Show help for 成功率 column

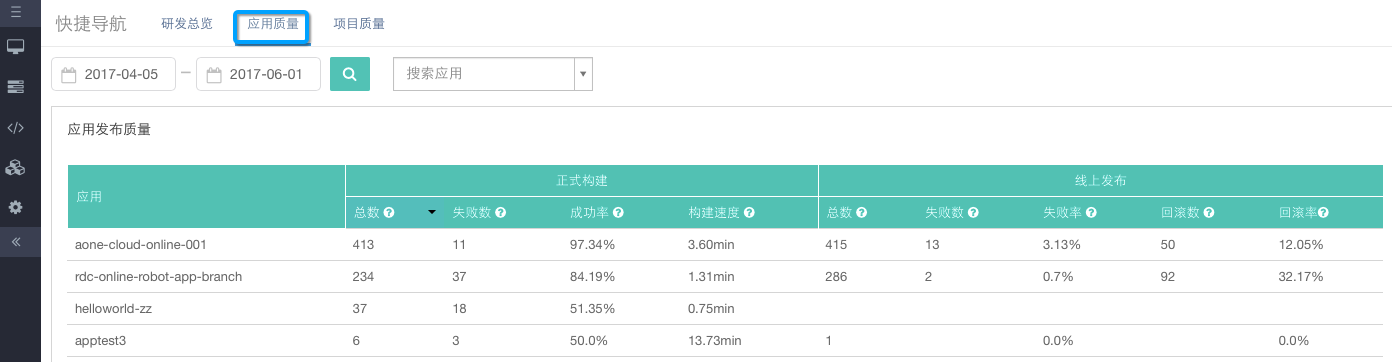(618, 212)
